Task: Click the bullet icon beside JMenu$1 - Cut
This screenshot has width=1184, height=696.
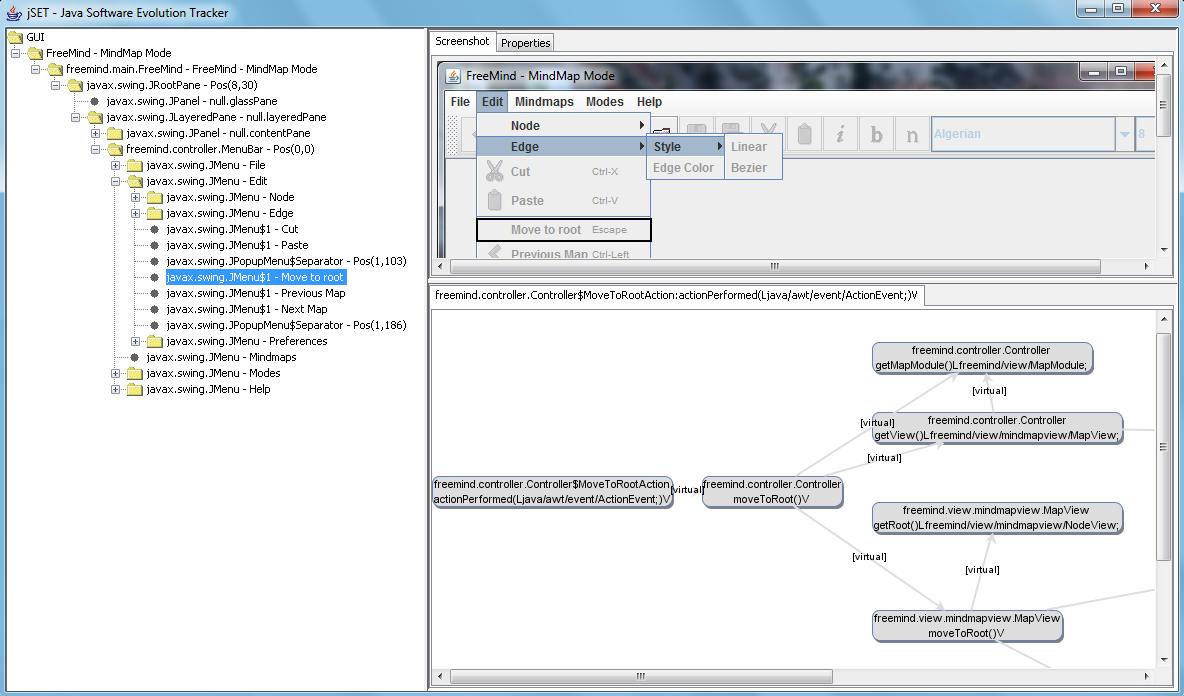Action: (154, 229)
